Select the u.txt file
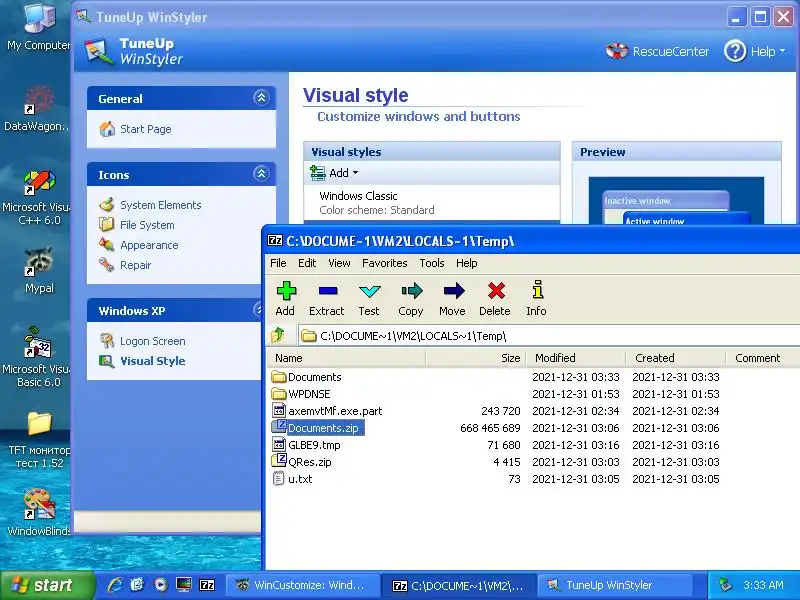This screenshot has width=800, height=600. tap(293, 479)
